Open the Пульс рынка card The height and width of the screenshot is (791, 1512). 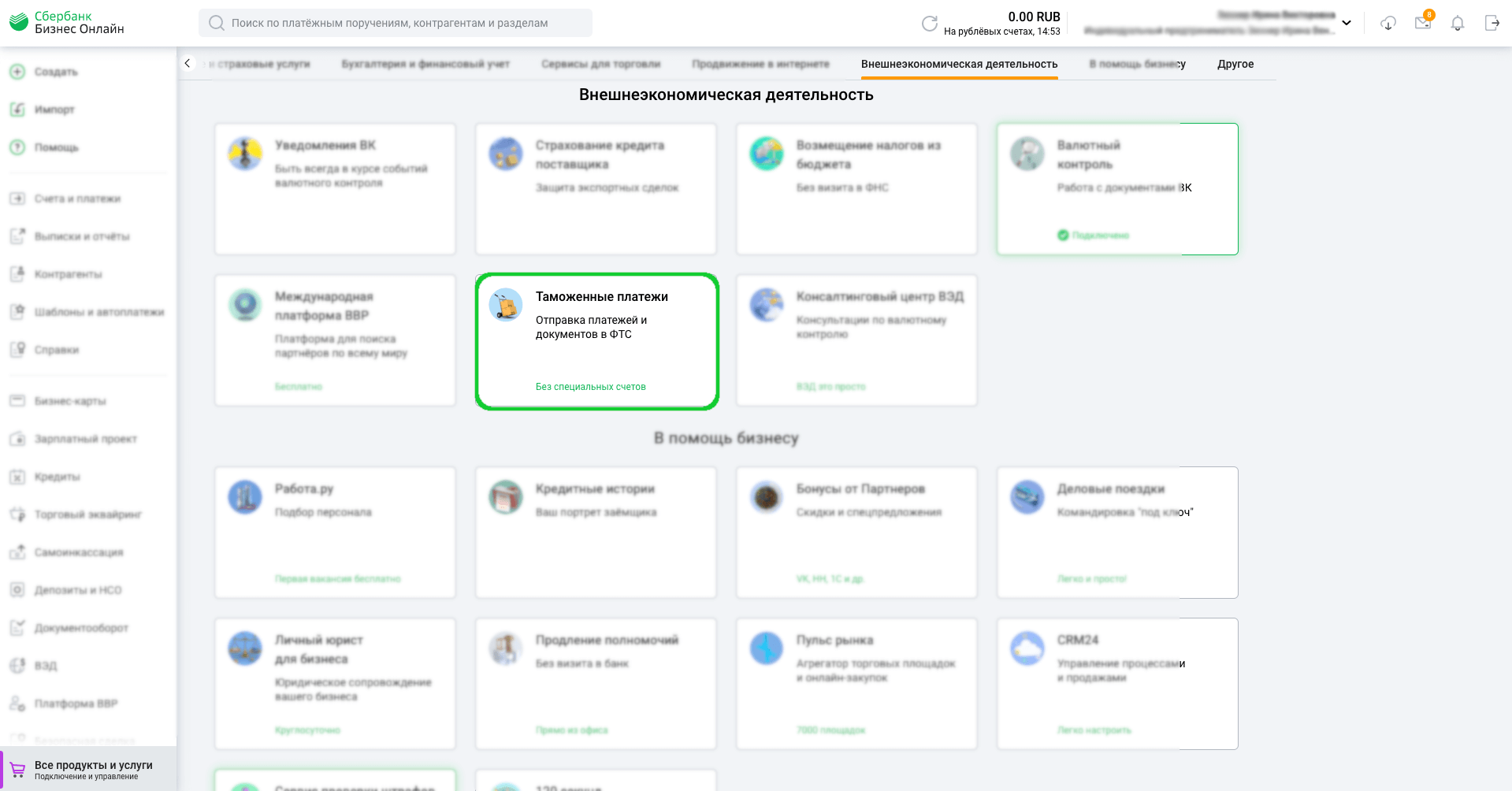[x=856, y=684]
